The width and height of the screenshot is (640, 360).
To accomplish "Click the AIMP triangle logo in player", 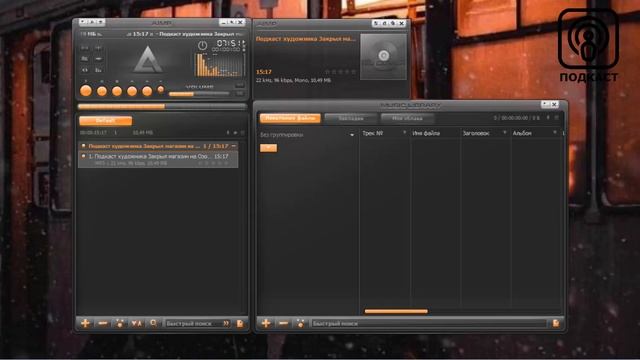I will point(148,60).
